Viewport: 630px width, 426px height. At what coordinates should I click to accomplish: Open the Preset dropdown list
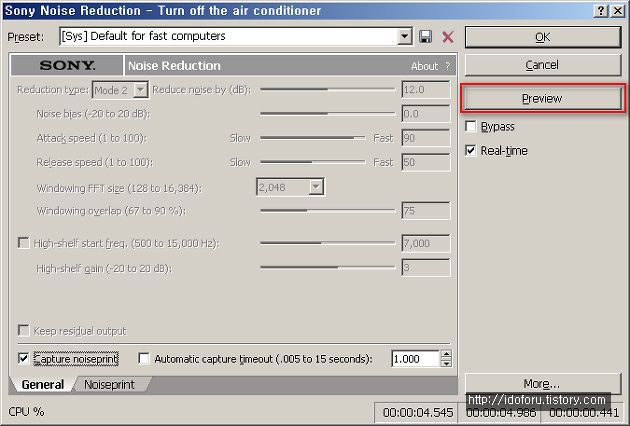(x=405, y=37)
